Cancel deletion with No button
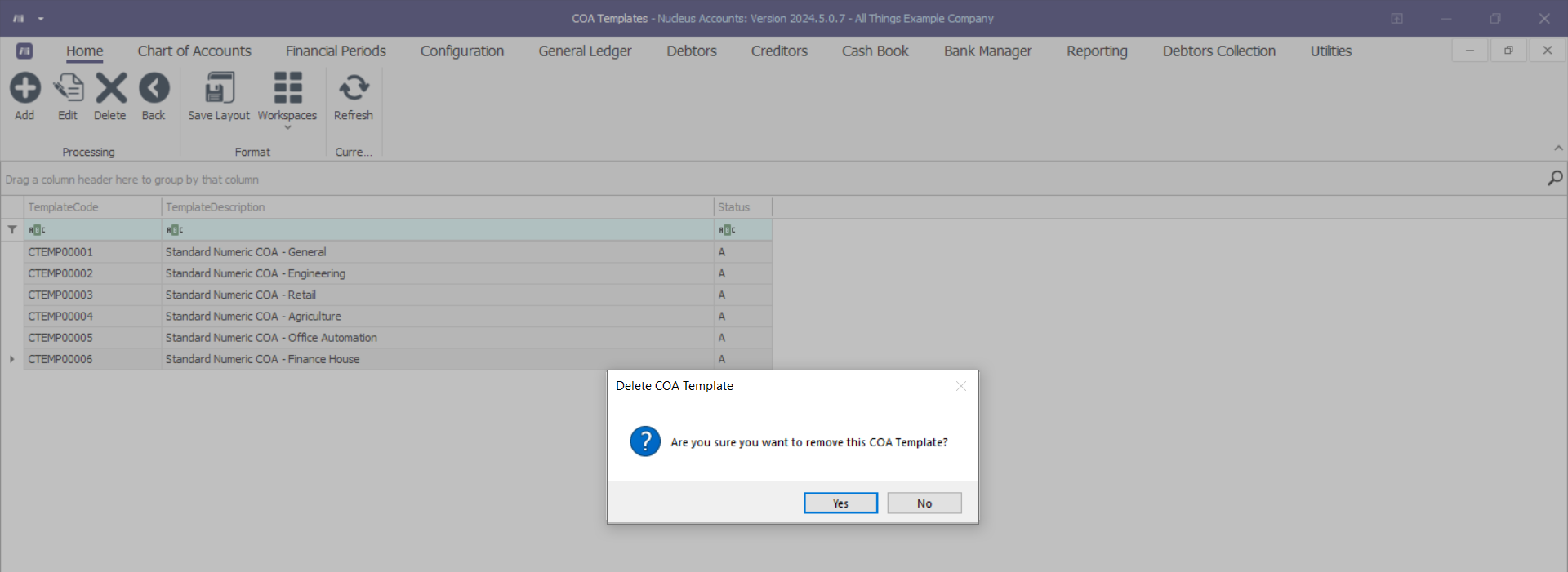The height and width of the screenshot is (572, 1568). click(924, 503)
